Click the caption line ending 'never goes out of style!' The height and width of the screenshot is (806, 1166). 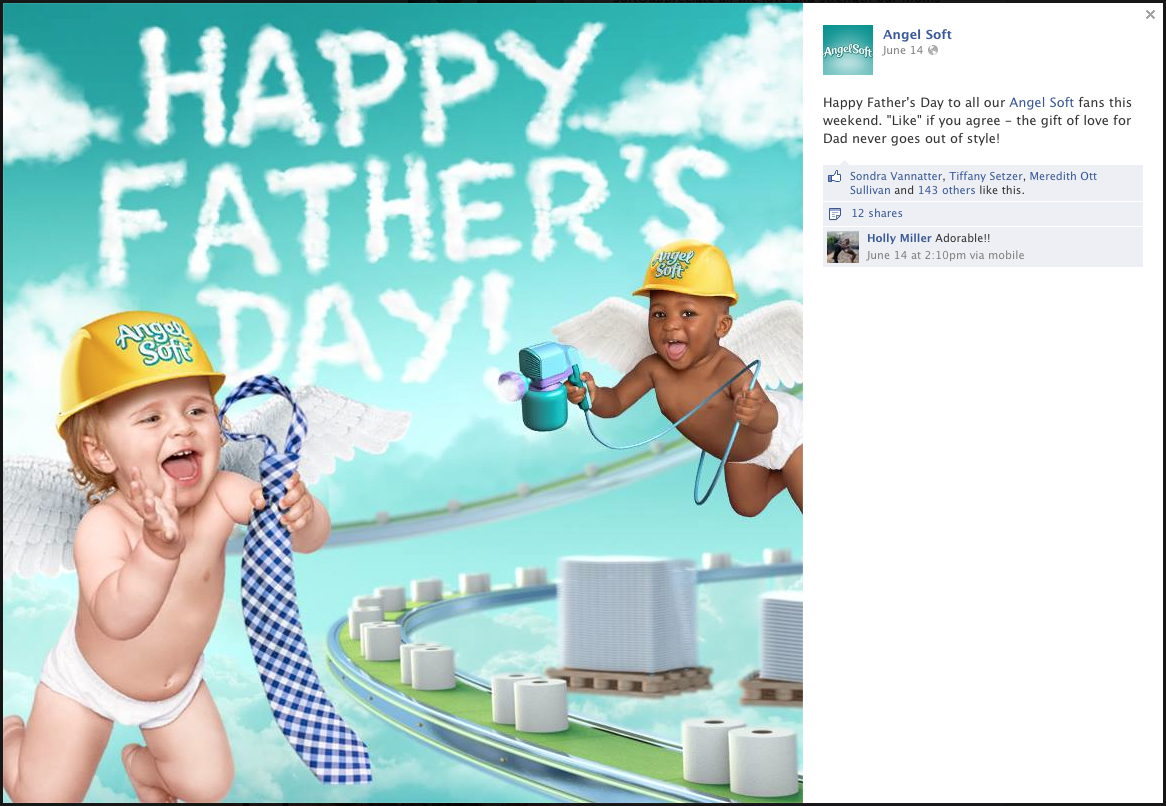911,138
